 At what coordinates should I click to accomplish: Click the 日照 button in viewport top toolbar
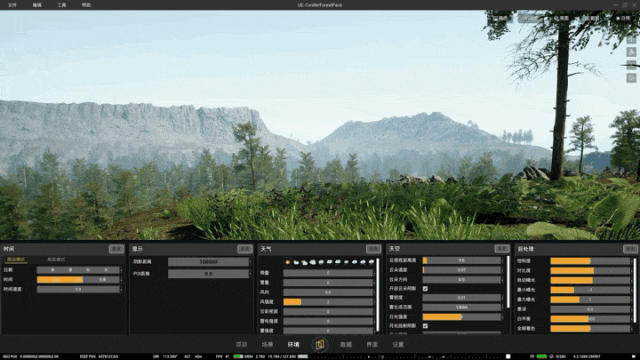(x=623, y=18)
